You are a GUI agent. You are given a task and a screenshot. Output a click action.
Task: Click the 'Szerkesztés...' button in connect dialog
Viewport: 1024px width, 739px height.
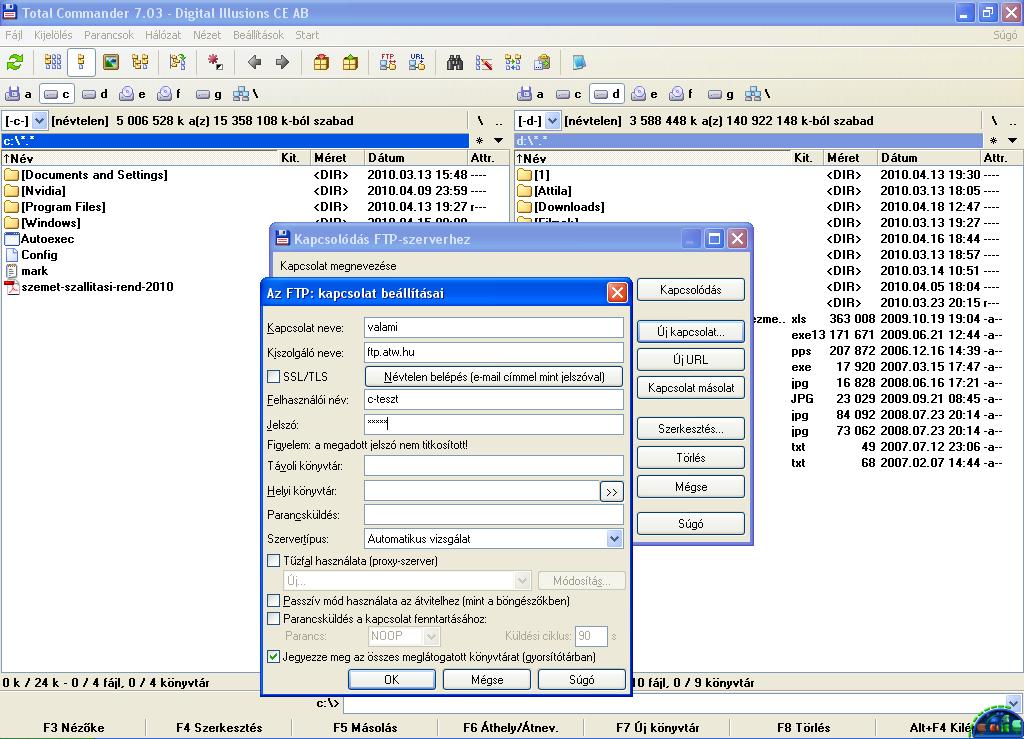coord(690,429)
